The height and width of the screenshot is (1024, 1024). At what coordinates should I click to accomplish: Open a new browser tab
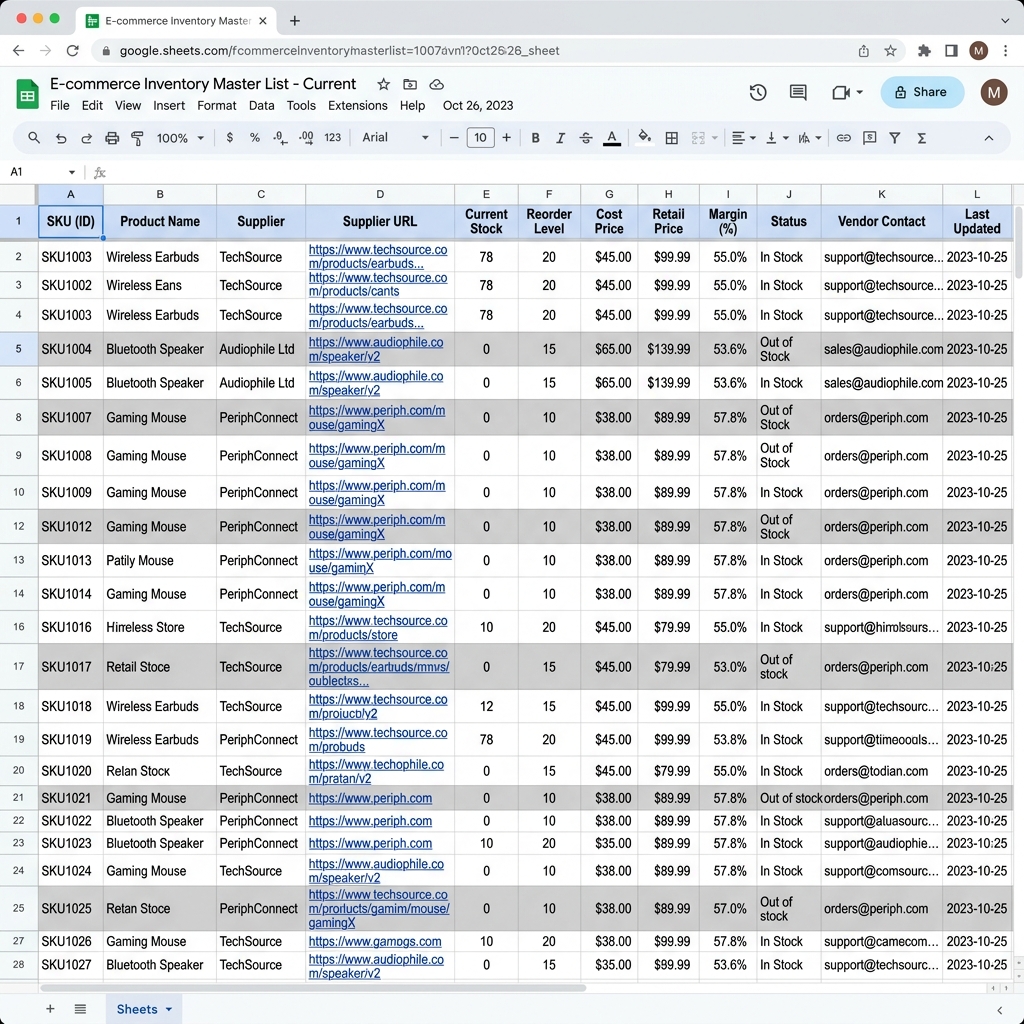click(x=295, y=21)
